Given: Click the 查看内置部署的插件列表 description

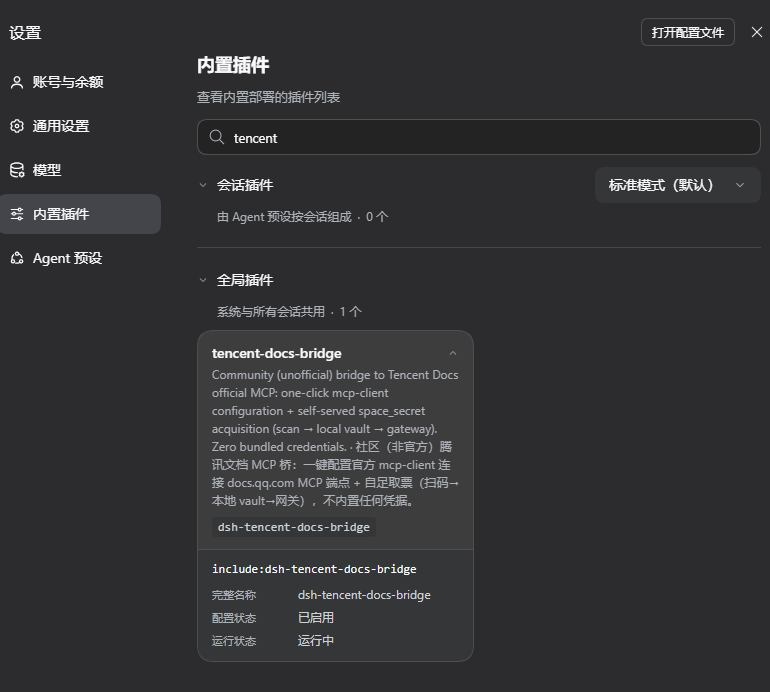Looking at the screenshot, I should pos(269,97).
